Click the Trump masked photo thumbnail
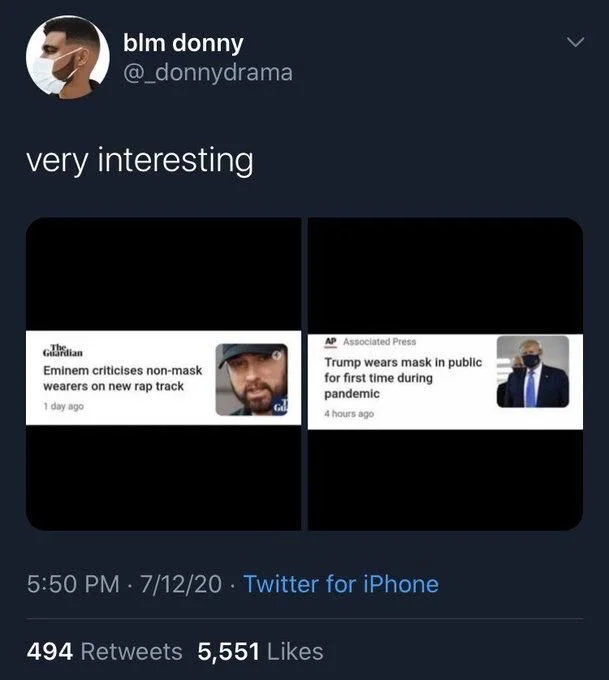This screenshot has width=609, height=680. [x=532, y=371]
